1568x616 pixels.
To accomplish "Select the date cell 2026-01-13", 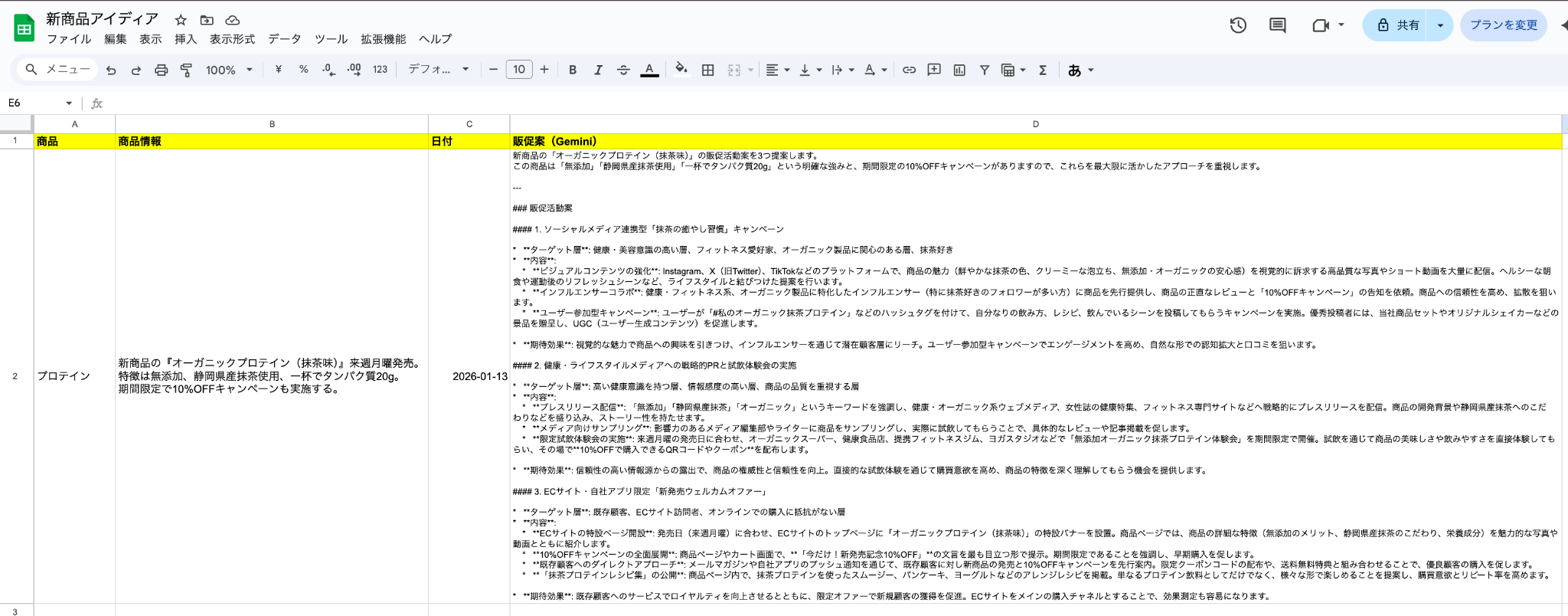I will pos(469,376).
